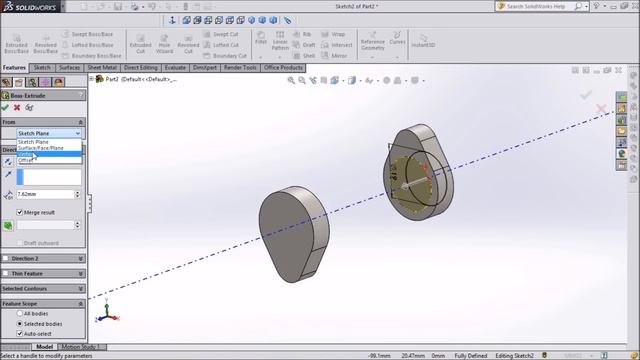Open the ConfigurationManager tab icon
The width and height of the screenshot is (640, 360).
pos(32,82)
